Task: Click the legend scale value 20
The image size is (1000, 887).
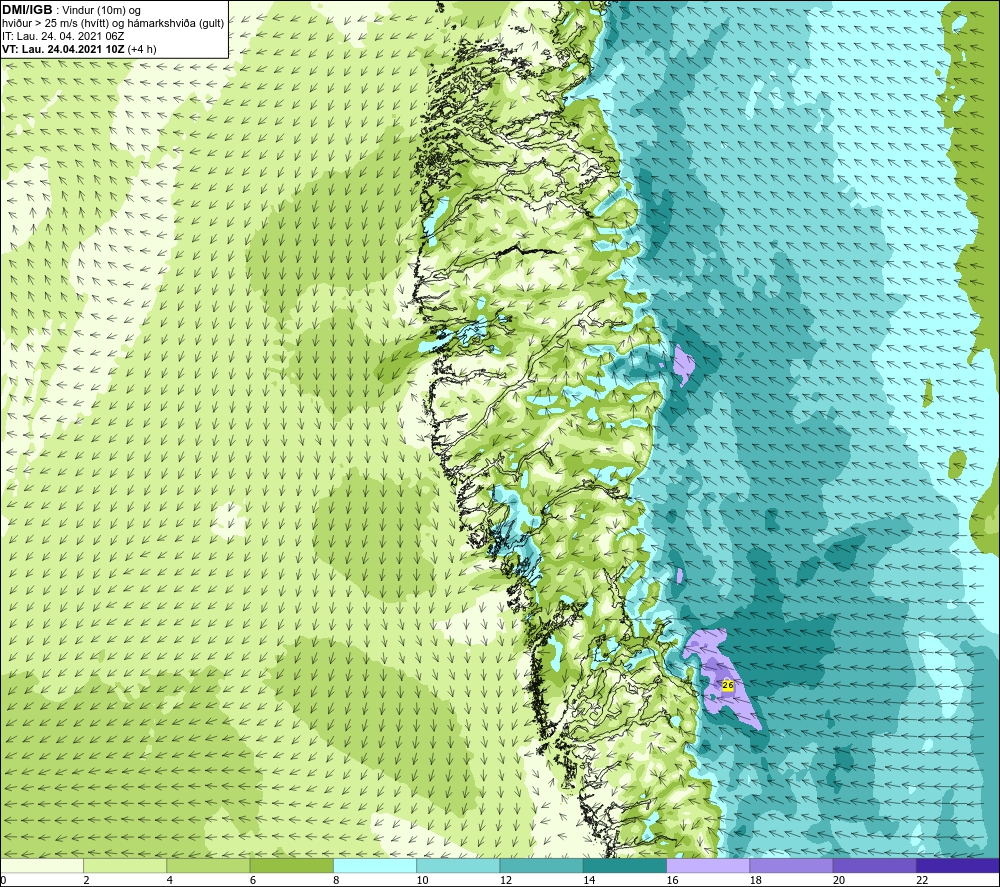Action: pyautogui.click(x=839, y=880)
